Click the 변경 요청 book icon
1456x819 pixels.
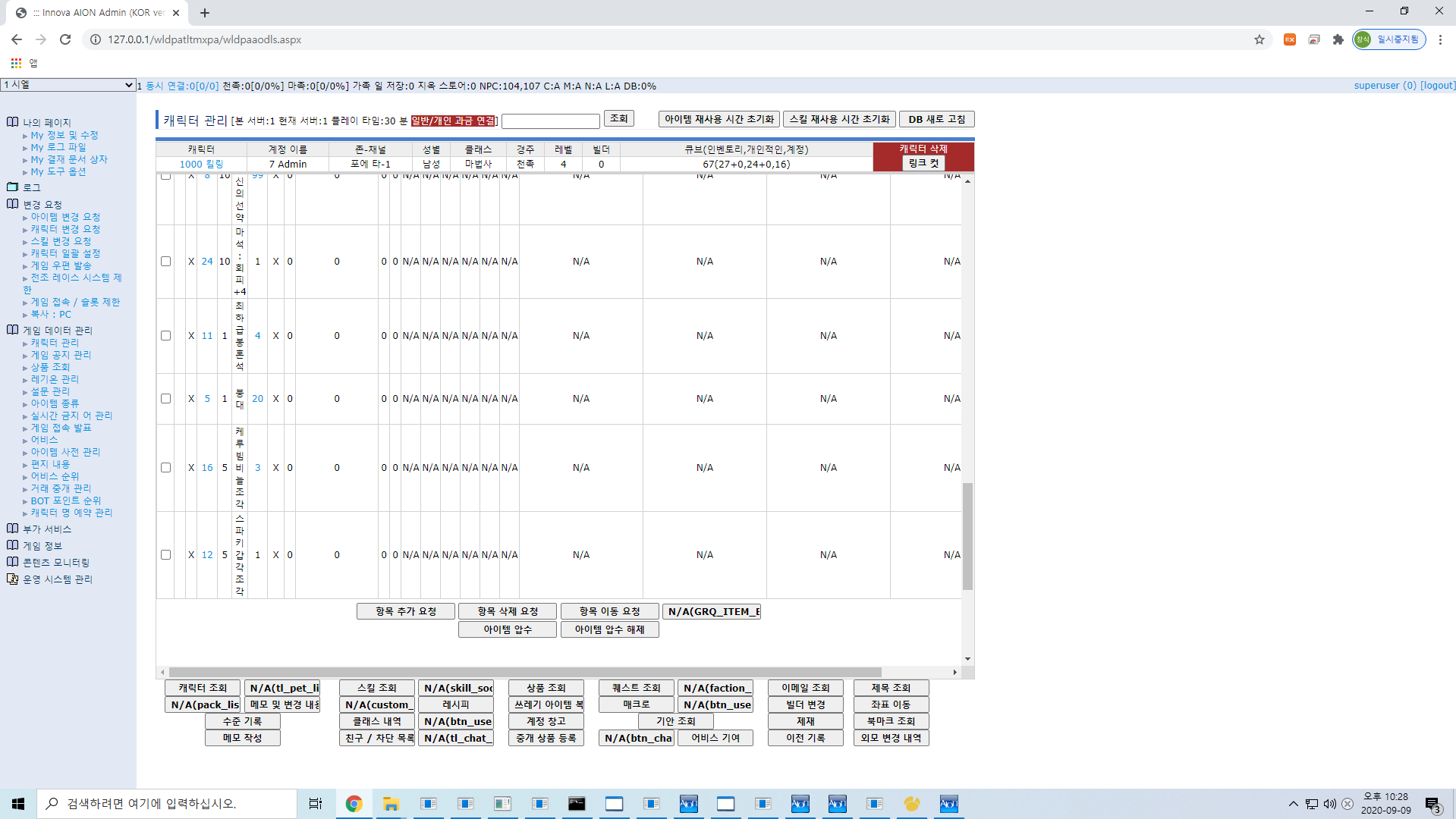pyautogui.click(x=12, y=204)
